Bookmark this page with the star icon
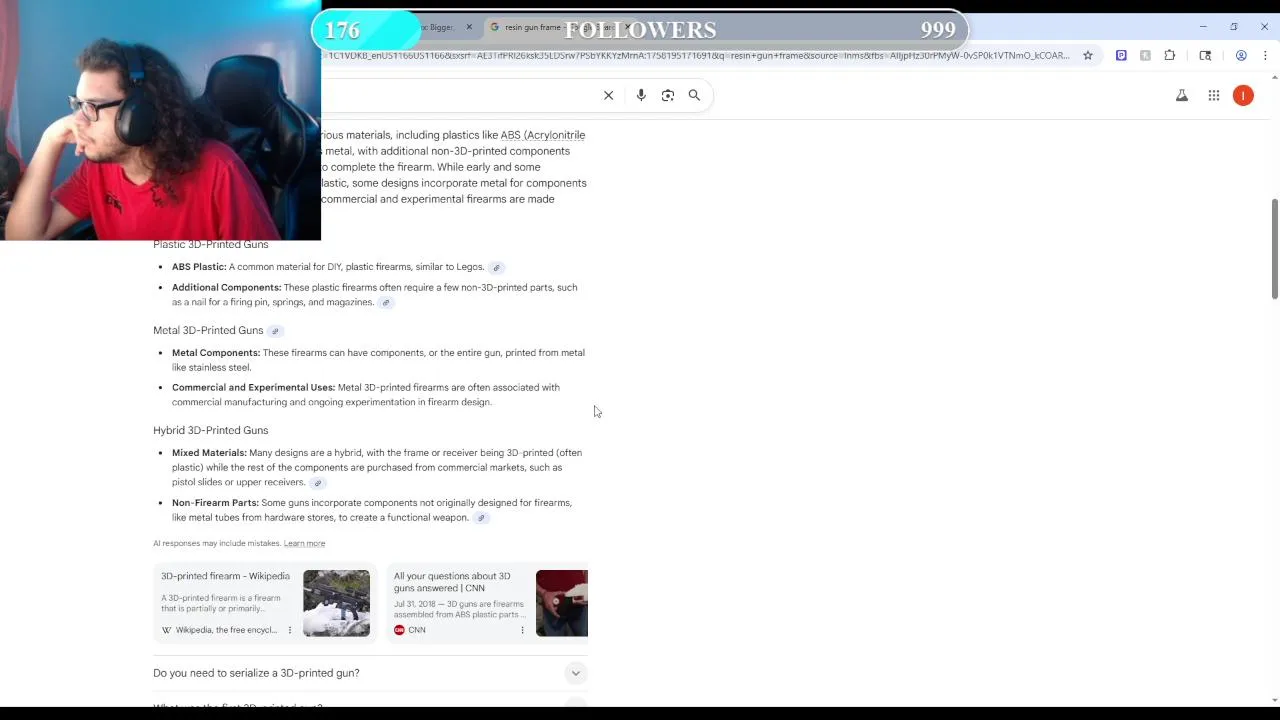The width and height of the screenshot is (1280, 720). pos(1088,55)
